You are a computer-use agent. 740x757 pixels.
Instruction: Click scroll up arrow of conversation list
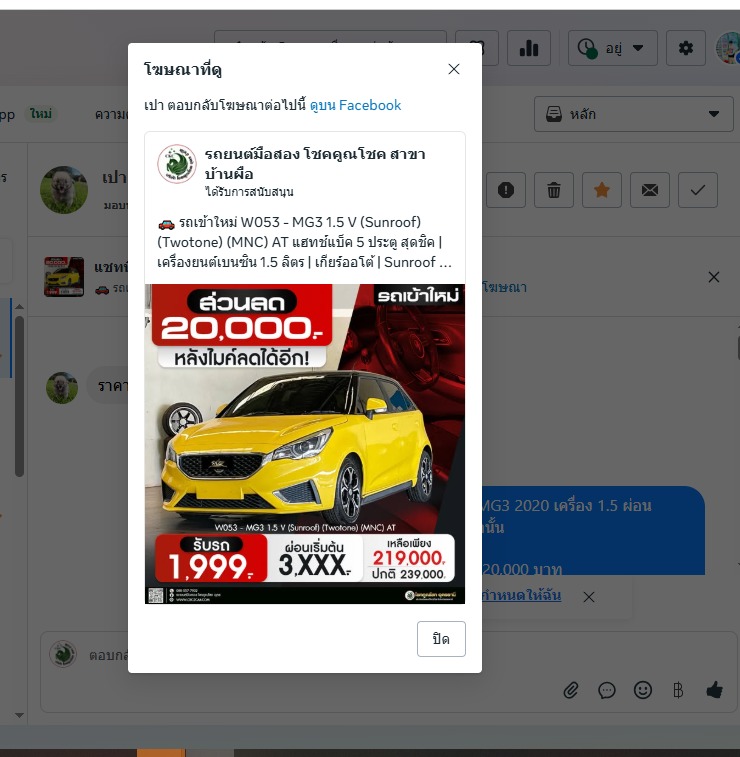pyautogui.click(x=19, y=307)
